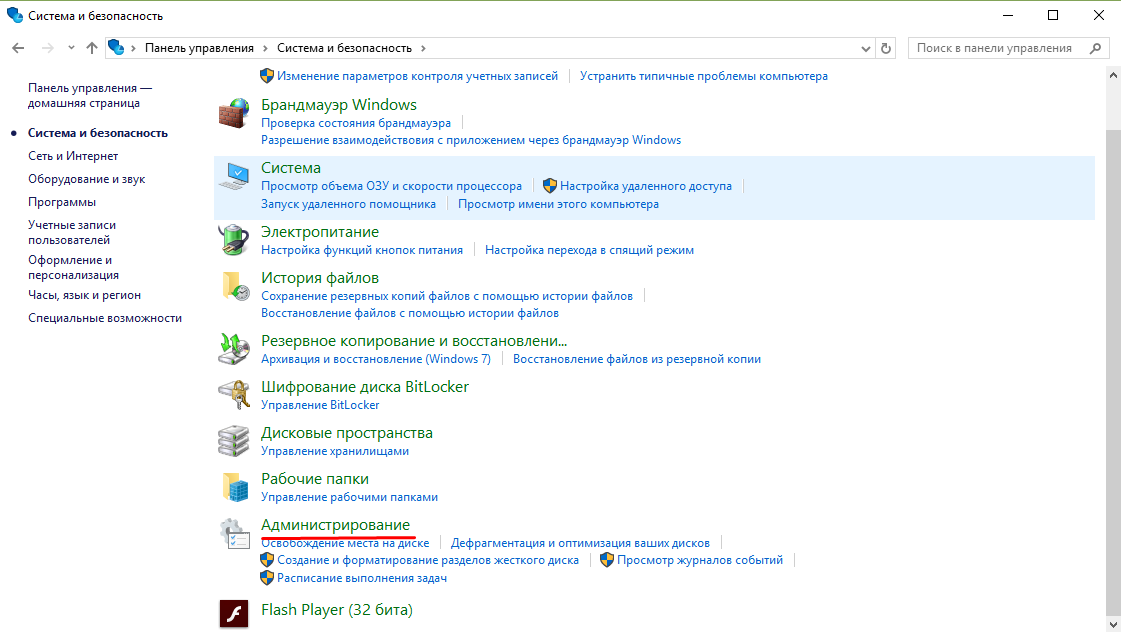The width and height of the screenshot is (1121, 632).
Task: Click the vertical scrollbar on the right
Action: pos(1113,350)
